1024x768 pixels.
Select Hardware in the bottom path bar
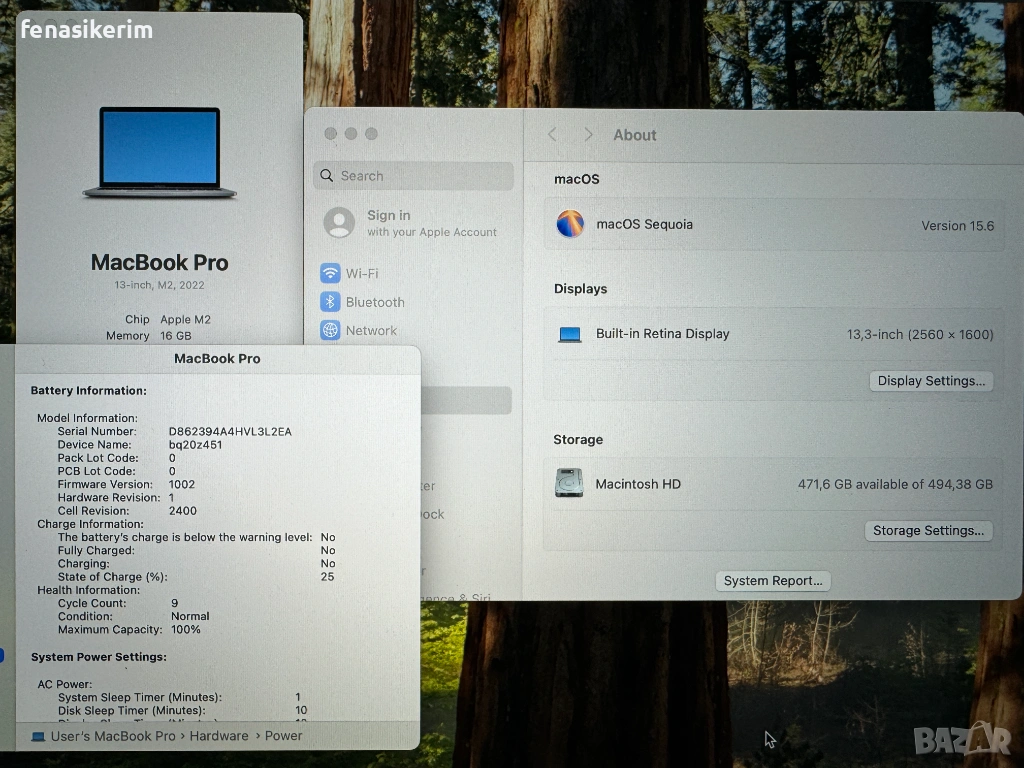pyautogui.click(x=219, y=736)
